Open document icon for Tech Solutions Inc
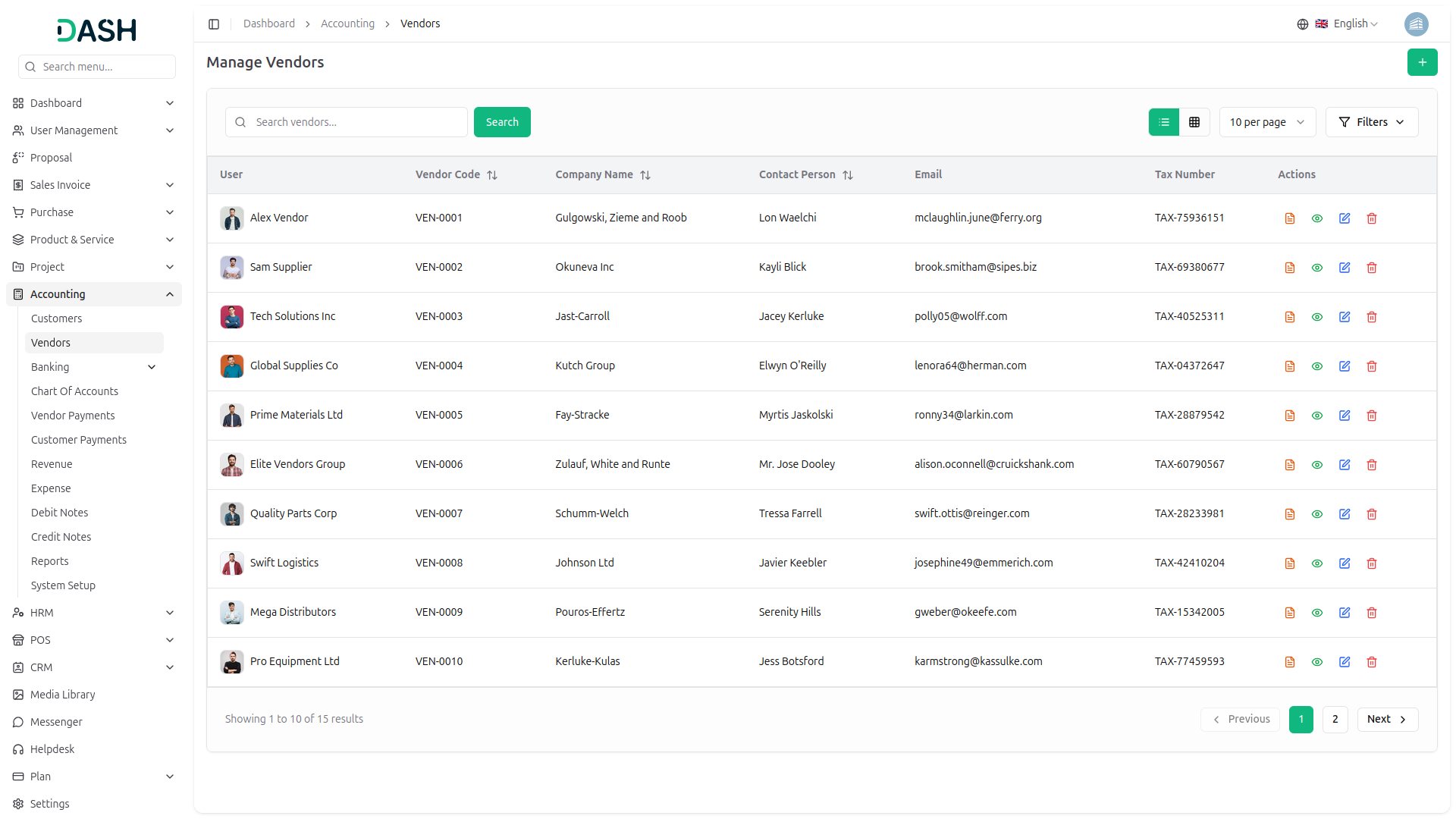Screen dimensions: 1456x819 coord(1289,317)
